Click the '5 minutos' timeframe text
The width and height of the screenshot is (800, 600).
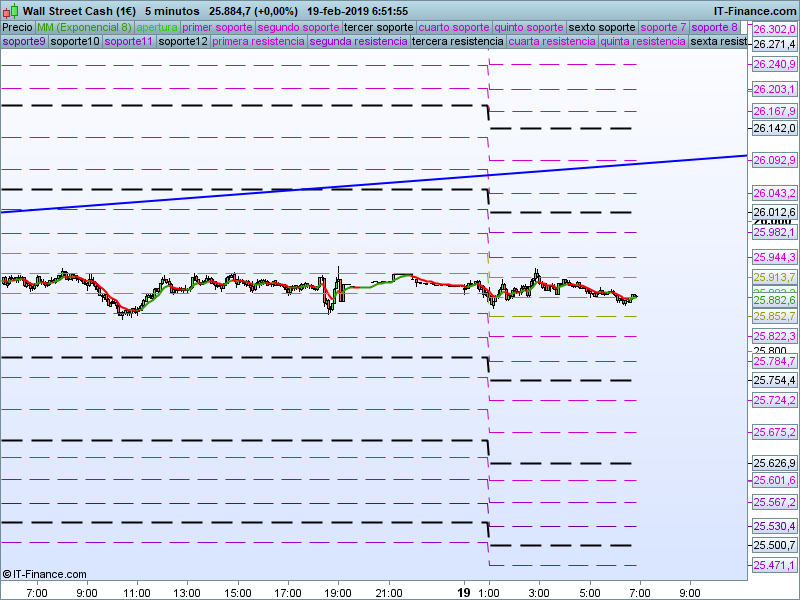pos(172,10)
